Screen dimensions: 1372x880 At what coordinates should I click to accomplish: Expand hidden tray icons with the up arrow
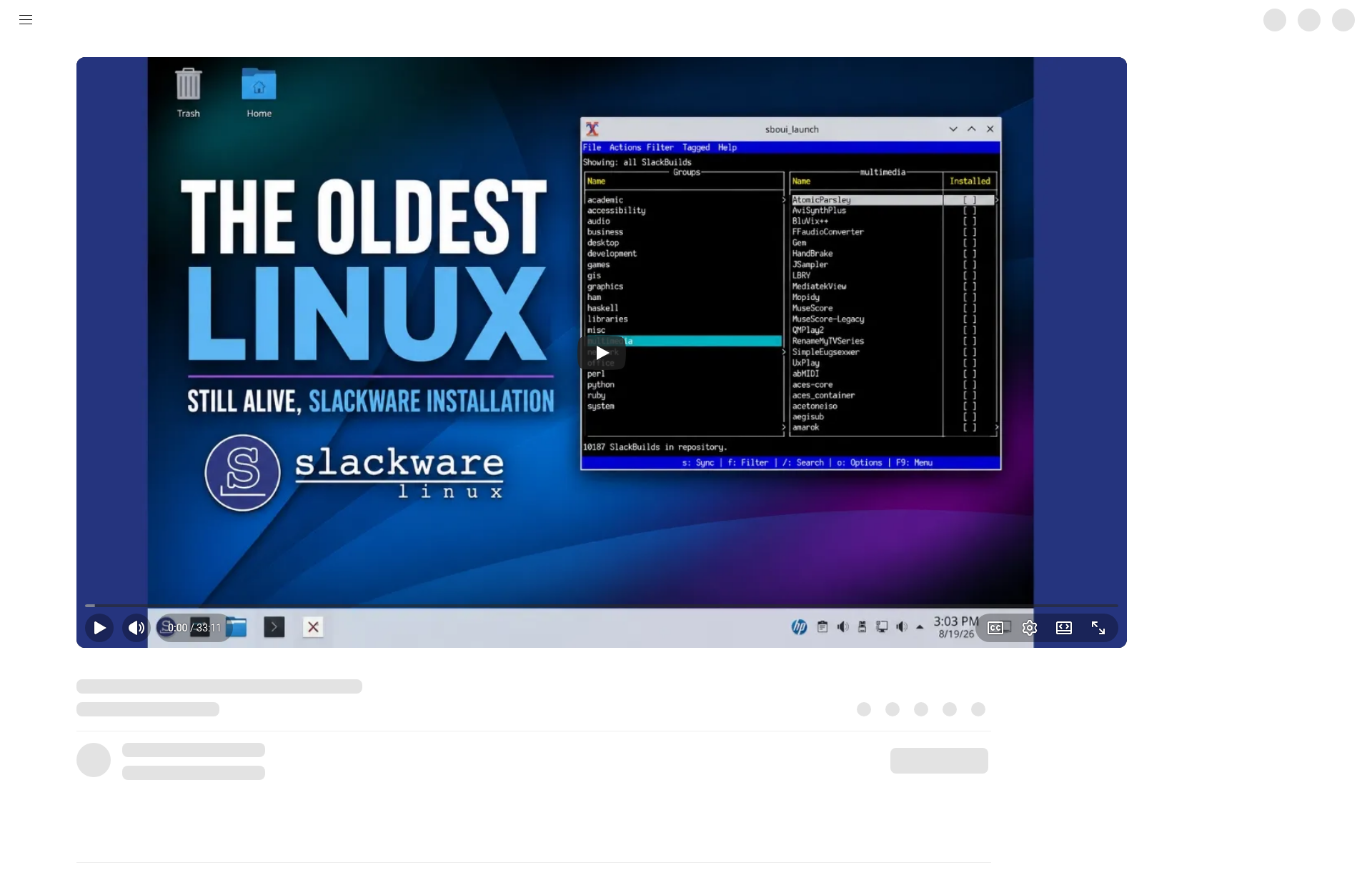coord(920,627)
